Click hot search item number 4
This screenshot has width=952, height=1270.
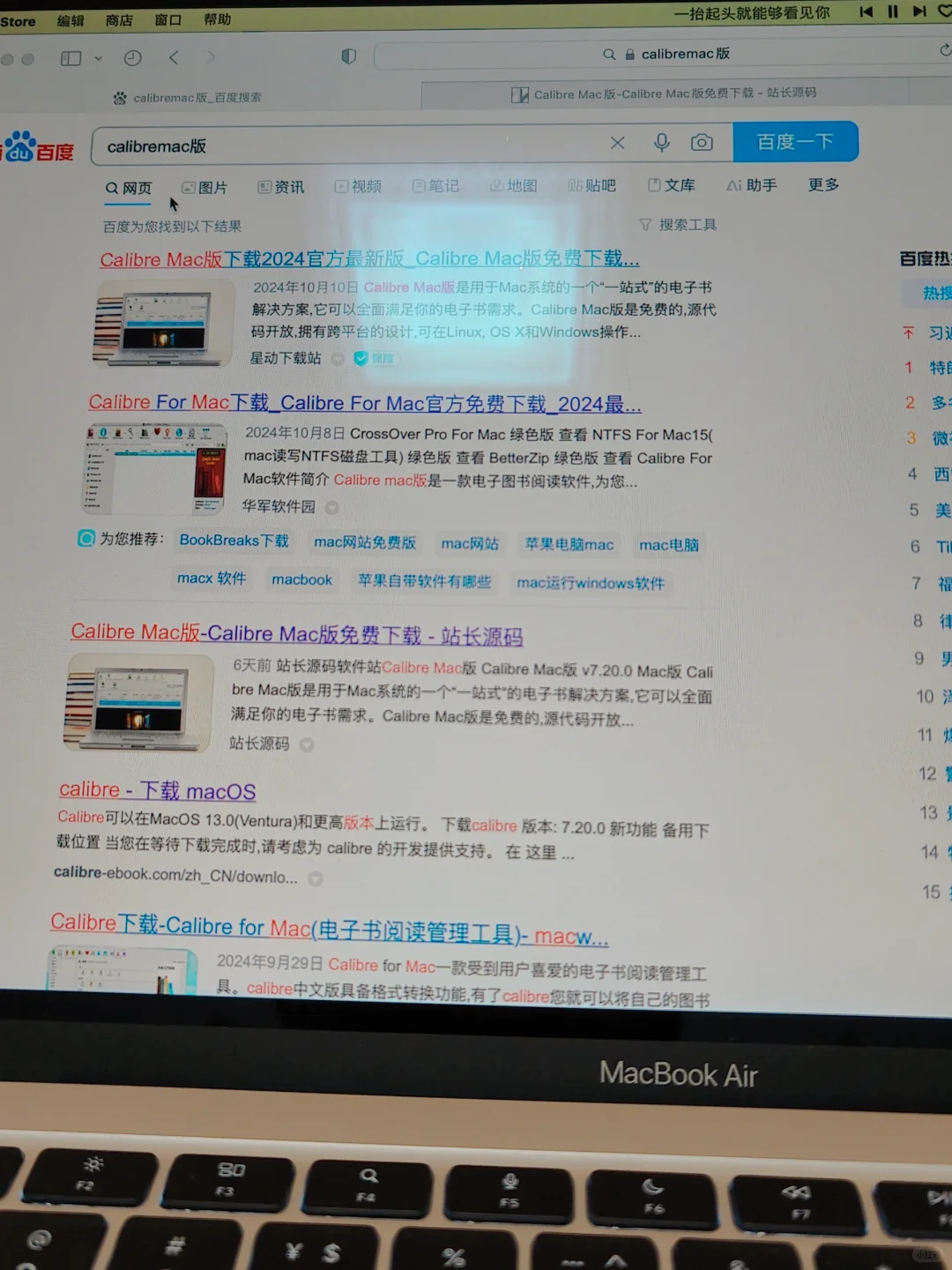929,474
